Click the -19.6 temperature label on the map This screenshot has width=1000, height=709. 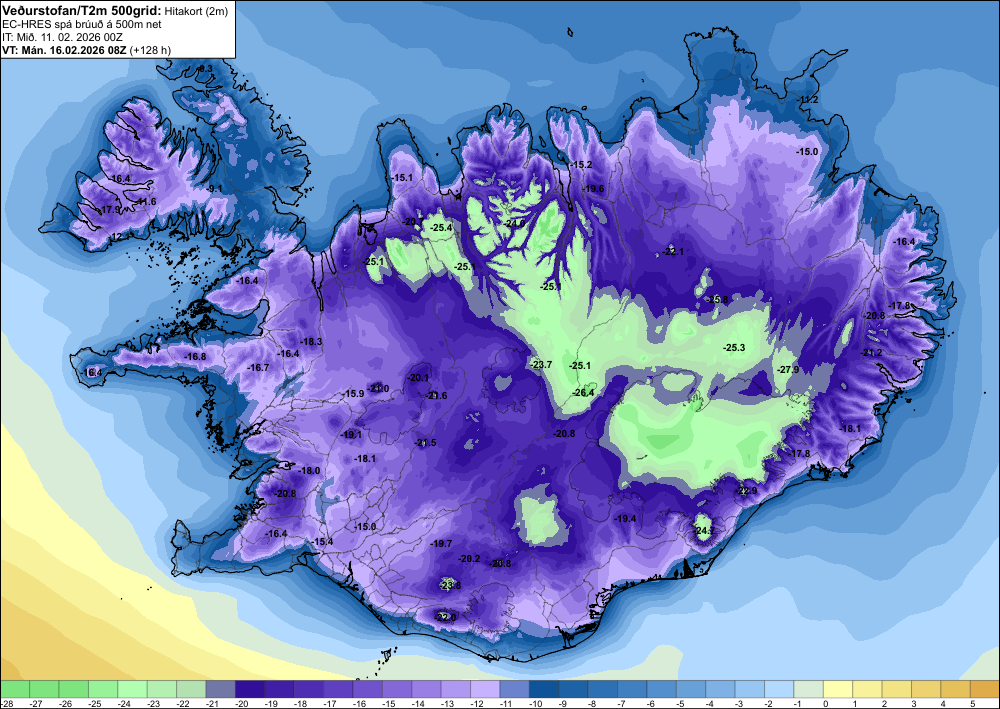tap(593, 189)
